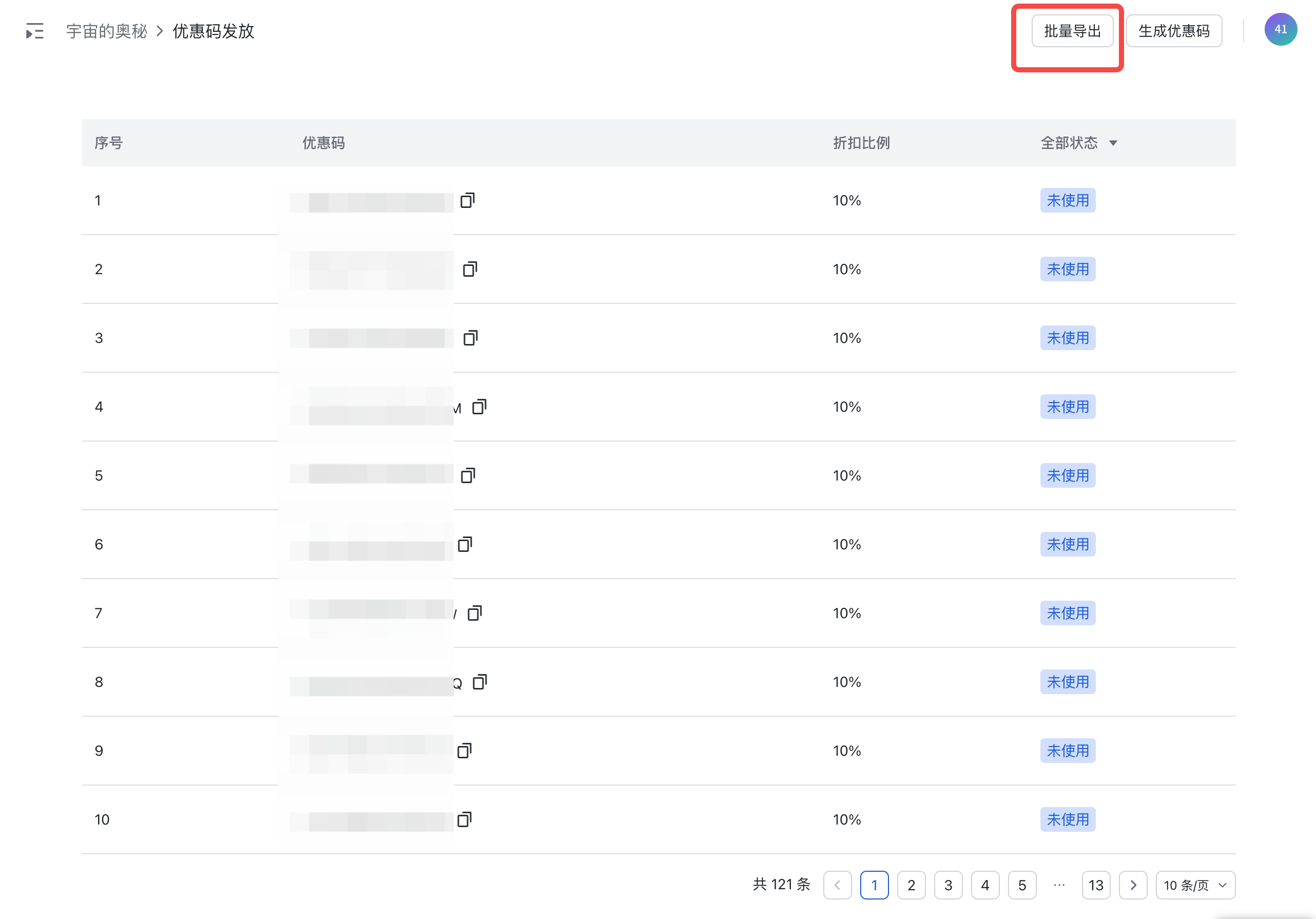Copy the coupon code in row 3

pos(470,338)
